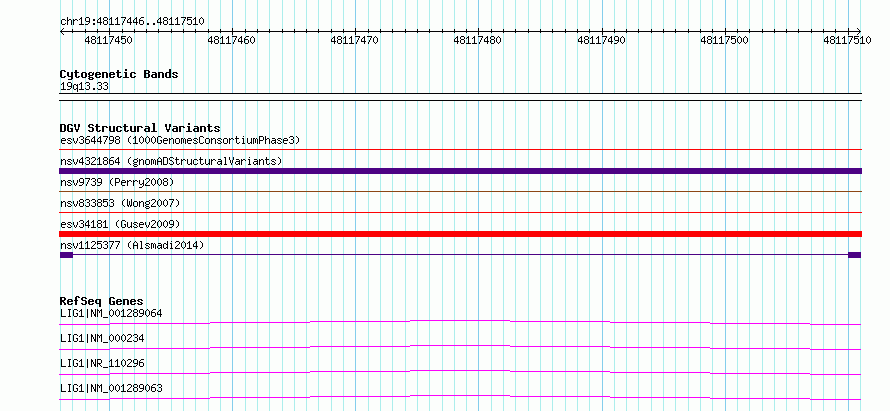
Task: Open the DGV Structural Variants track title
Action: coord(140,128)
